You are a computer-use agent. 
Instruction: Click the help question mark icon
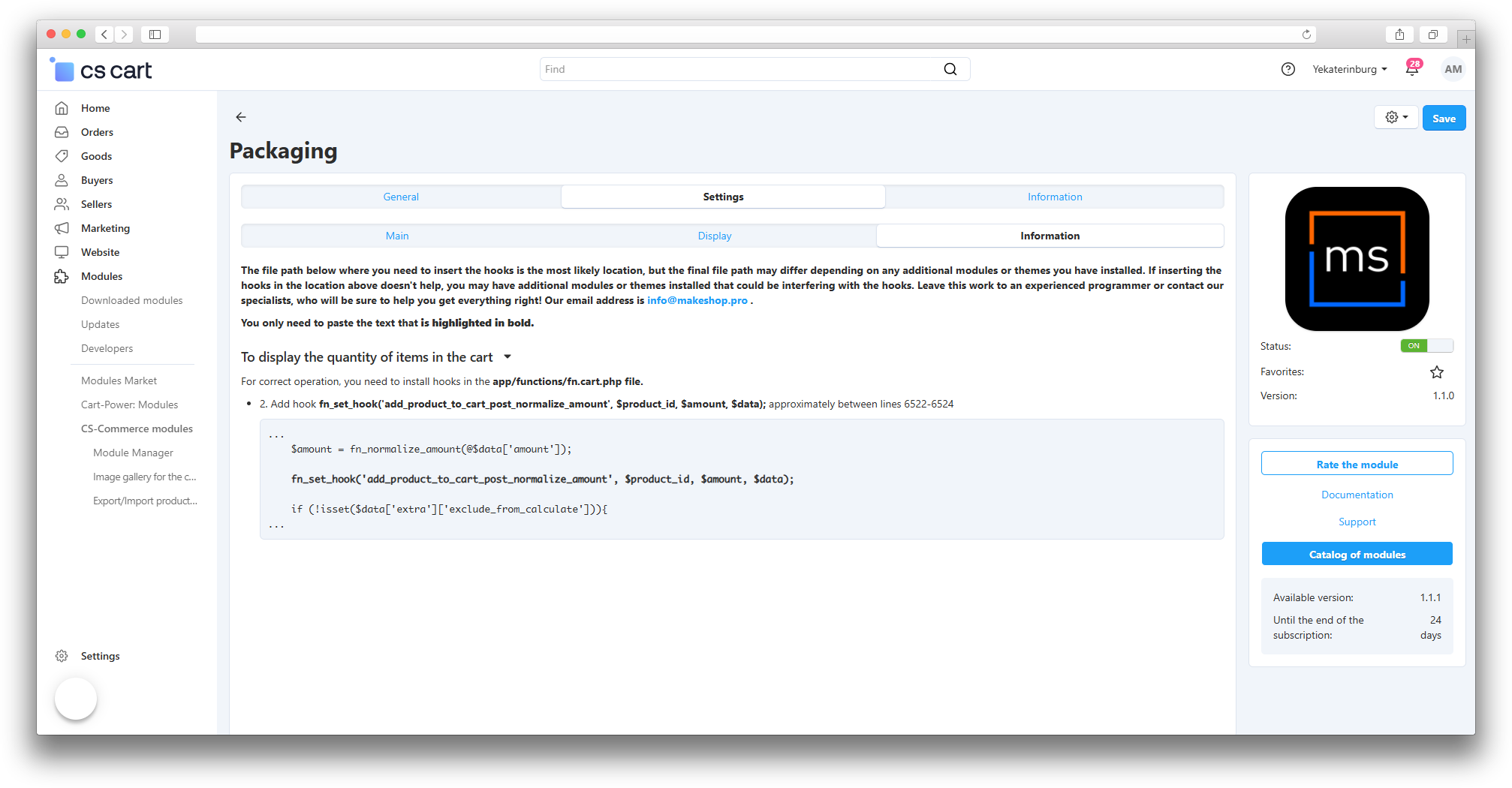(x=1288, y=69)
